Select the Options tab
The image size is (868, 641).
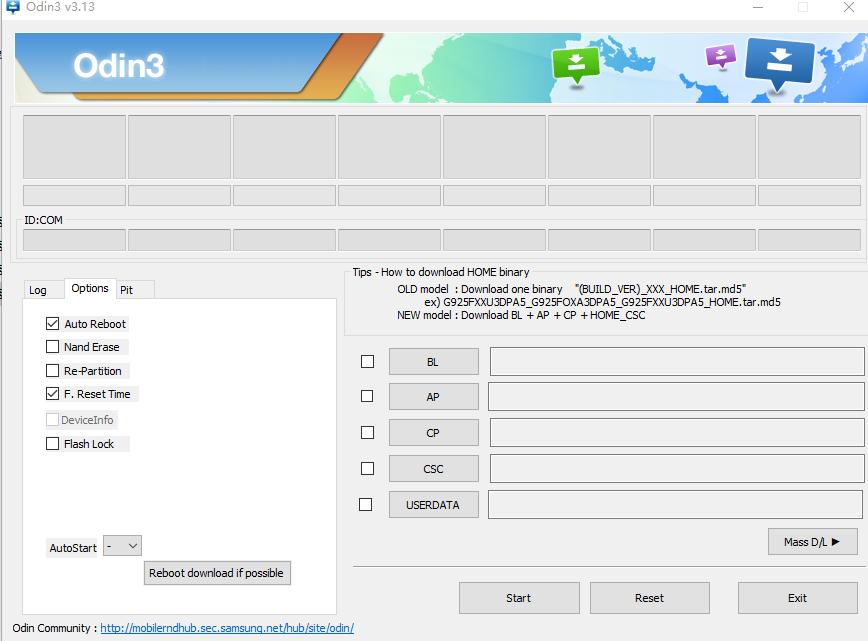point(90,288)
